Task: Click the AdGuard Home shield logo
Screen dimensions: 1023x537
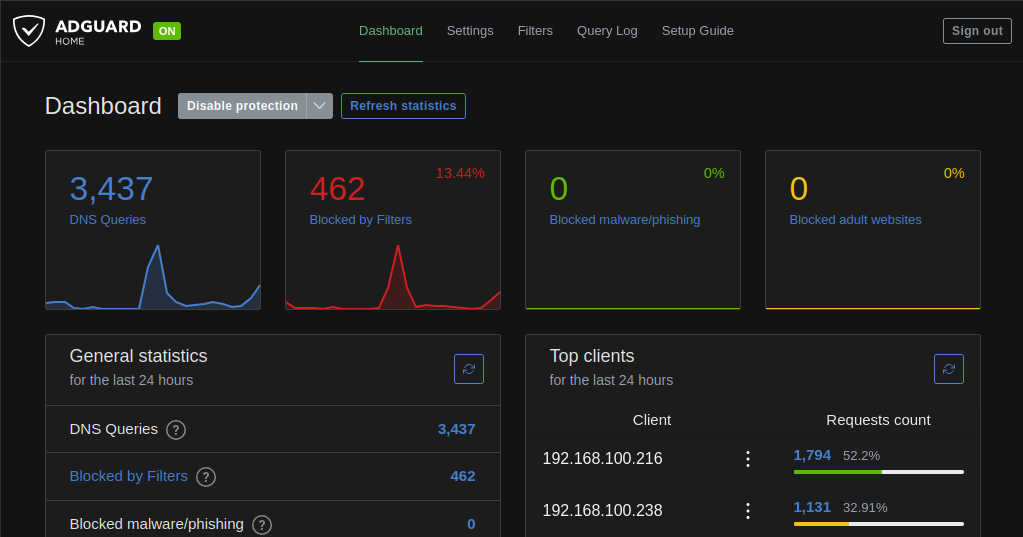Action: click(29, 31)
